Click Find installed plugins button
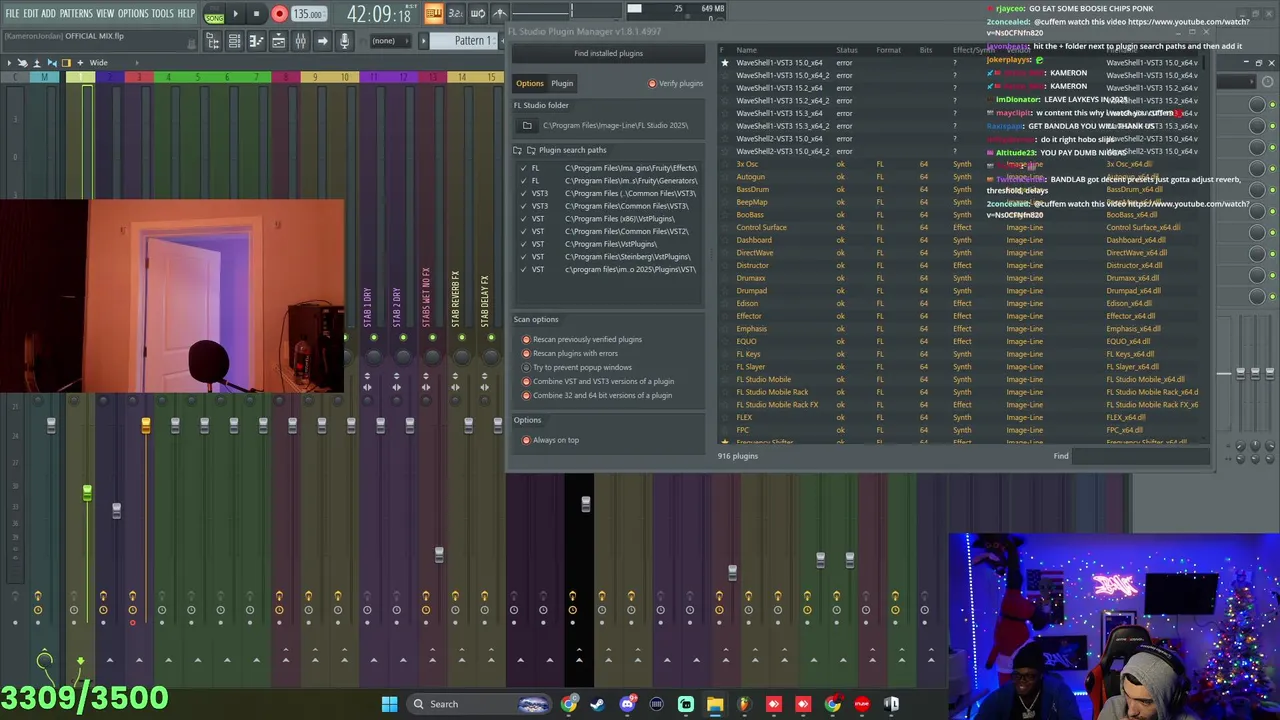The image size is (1280, 720). point(608,53)
